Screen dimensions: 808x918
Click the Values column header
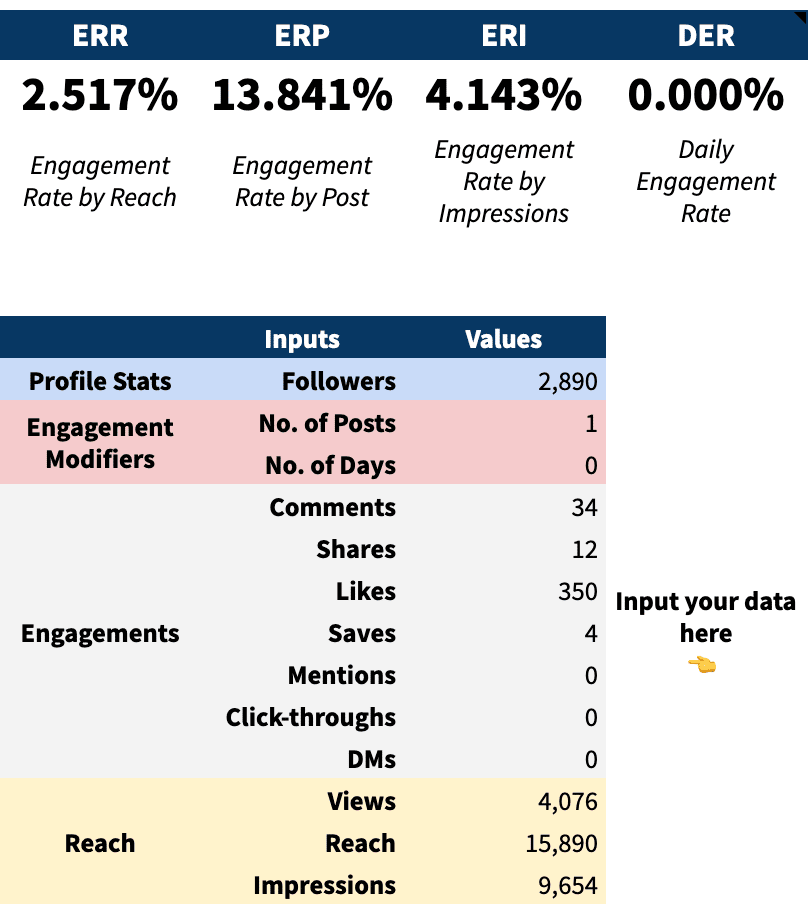point(504,338)
